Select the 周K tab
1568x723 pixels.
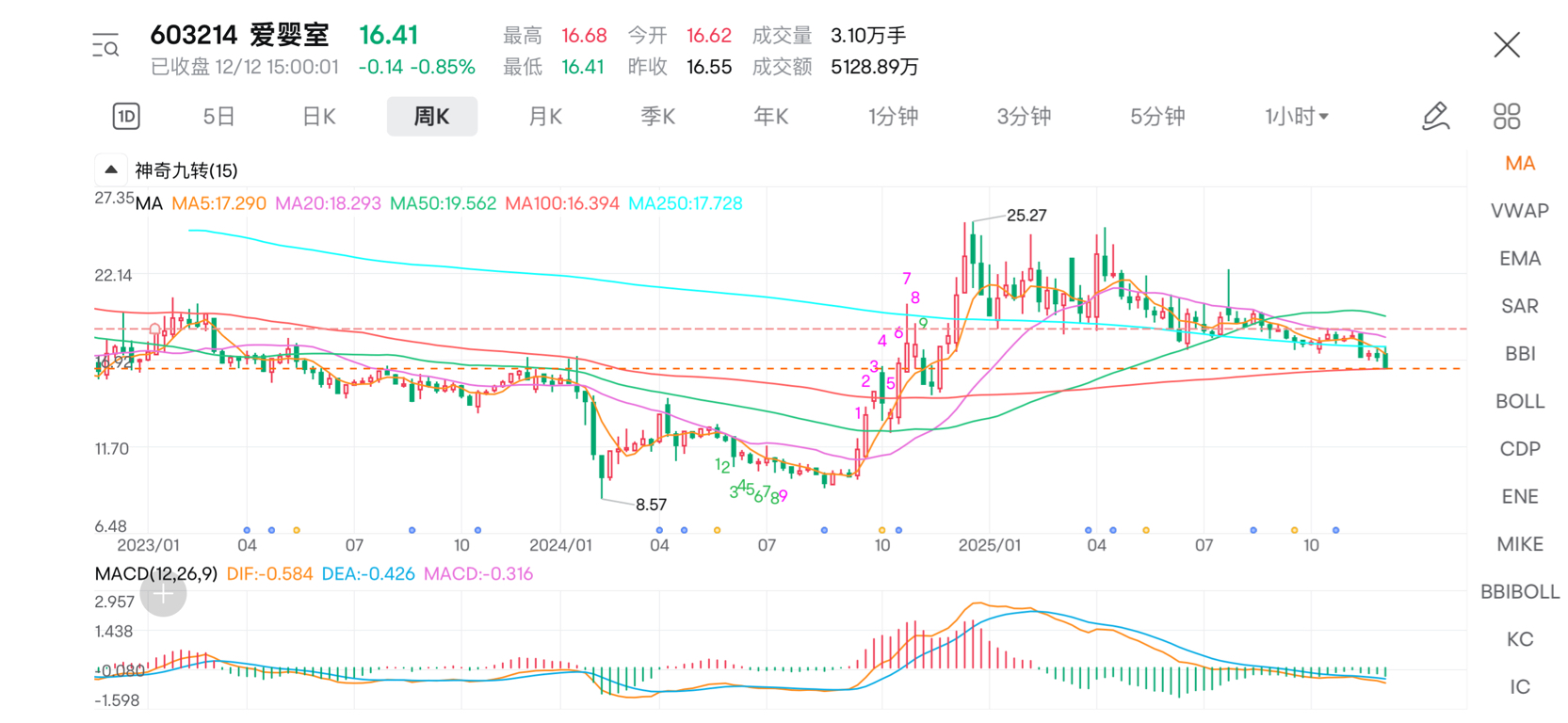(432, 117)
